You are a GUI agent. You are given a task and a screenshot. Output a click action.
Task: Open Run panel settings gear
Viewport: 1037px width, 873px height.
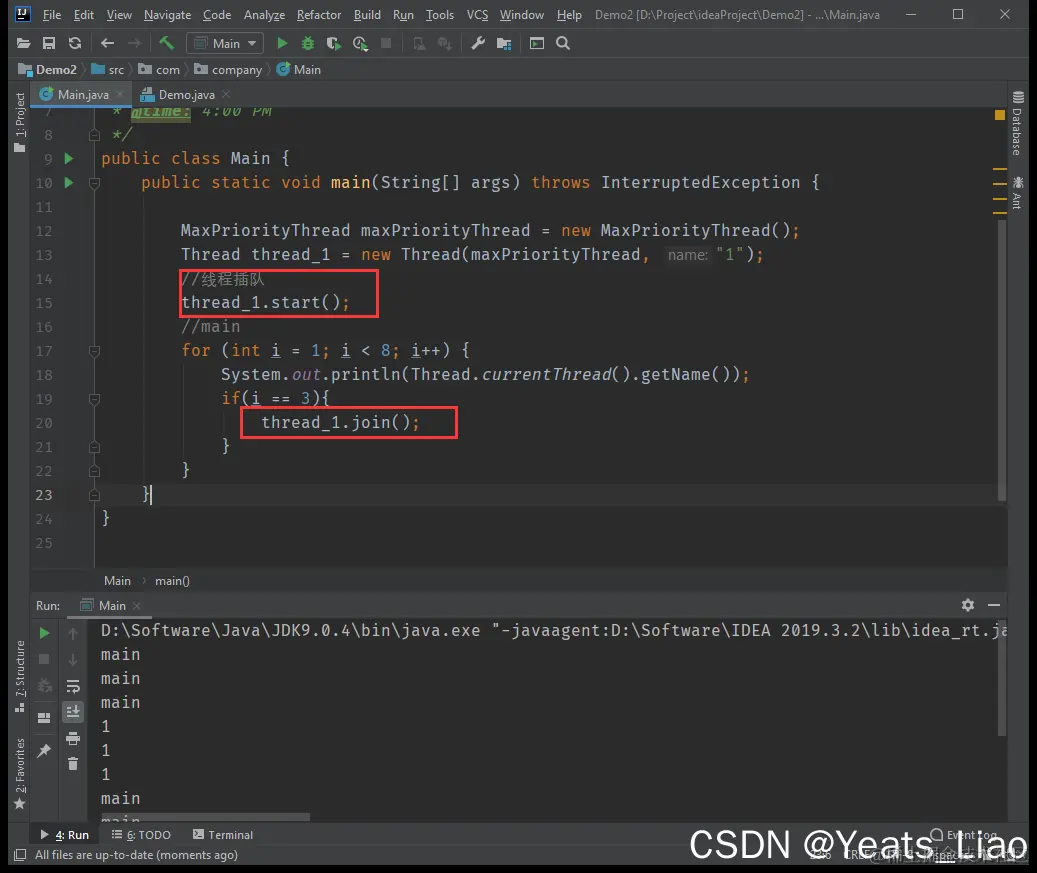(x=968, y=605)
